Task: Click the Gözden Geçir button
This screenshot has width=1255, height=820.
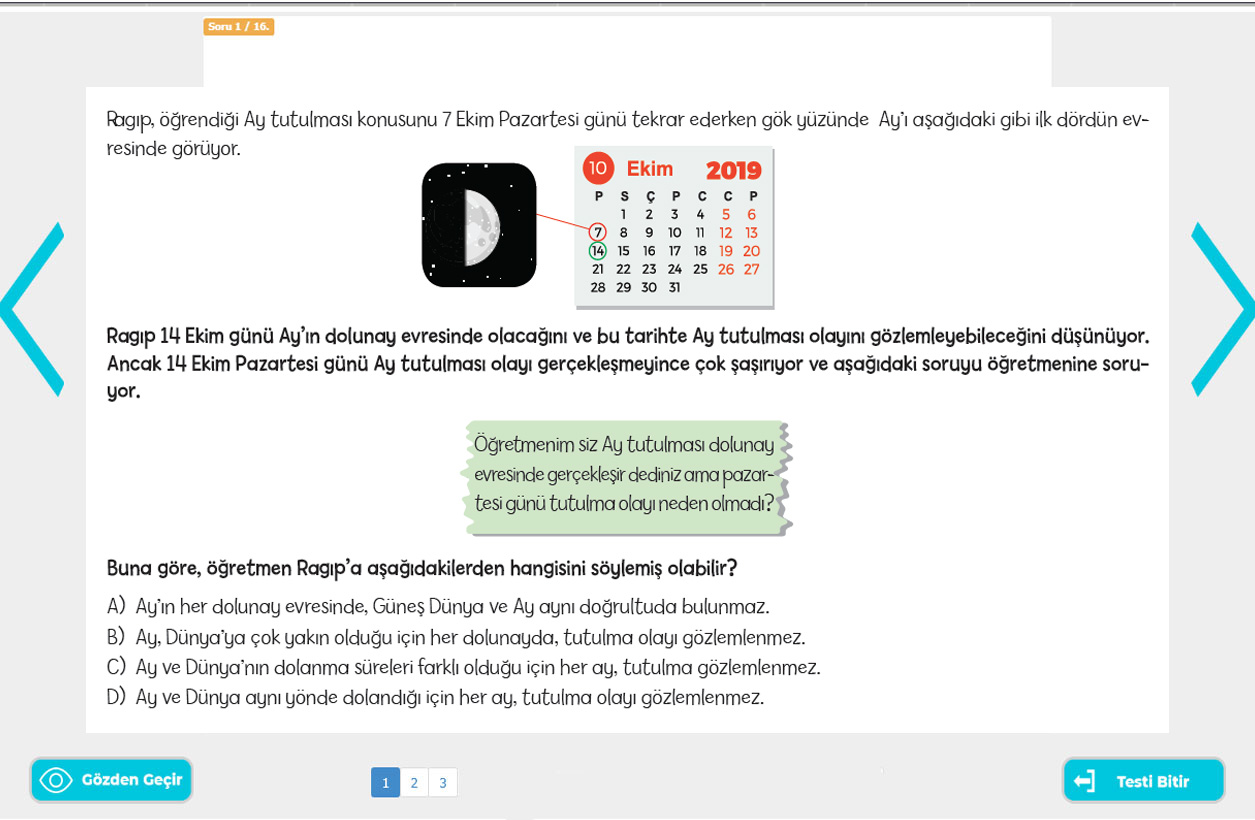Action: click(111, 780)
